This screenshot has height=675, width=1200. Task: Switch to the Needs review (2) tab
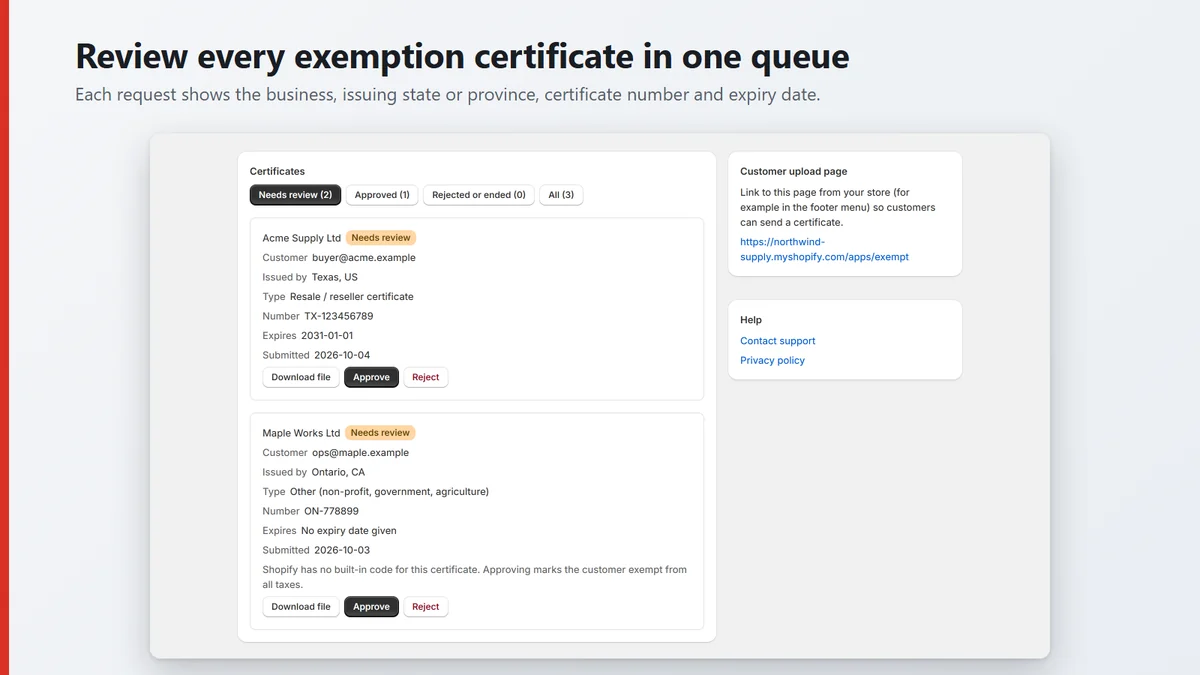(x=295, y=195)
